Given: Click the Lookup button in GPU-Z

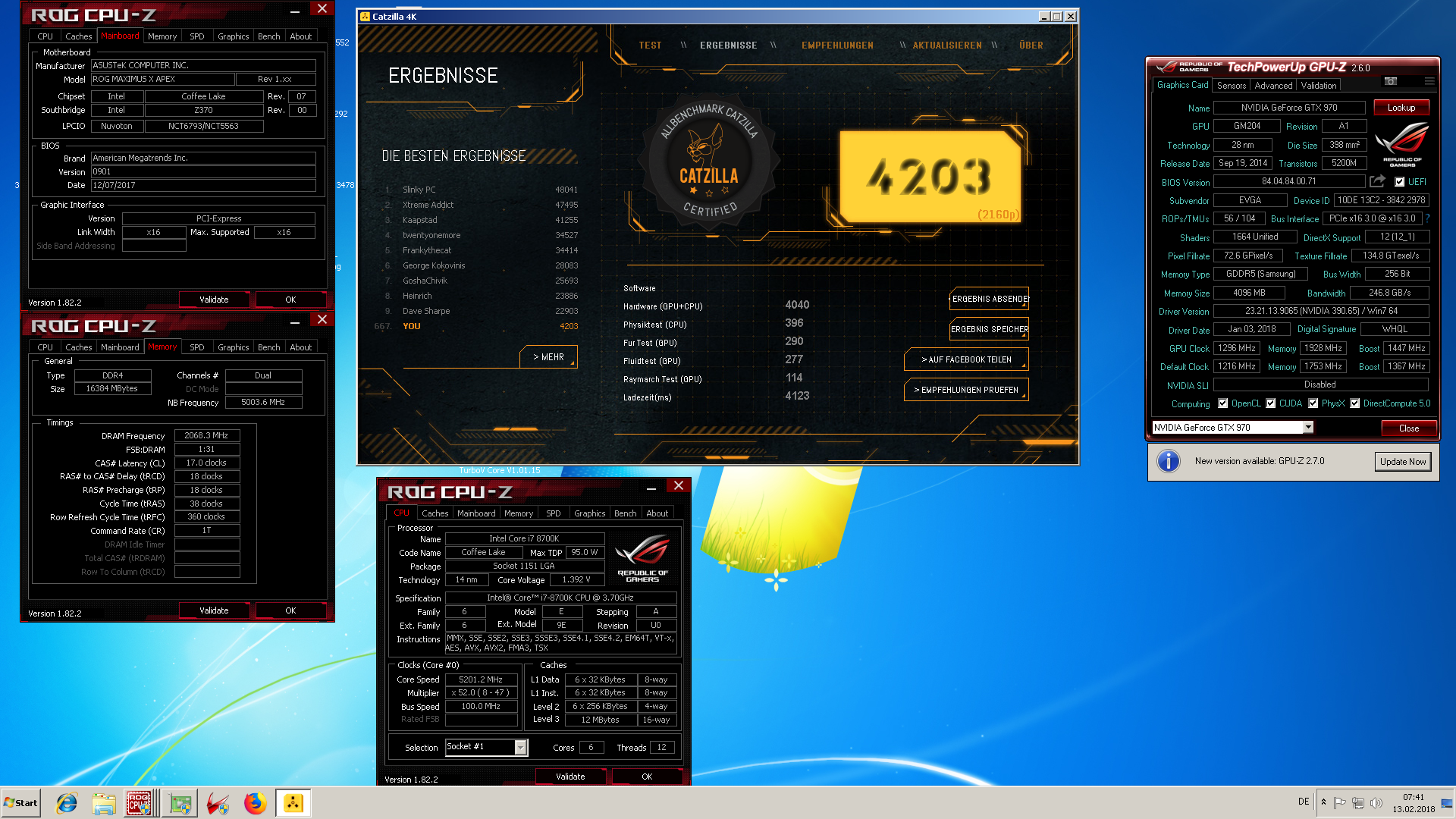Looking at the screenshot, I should pos(1401,108).
